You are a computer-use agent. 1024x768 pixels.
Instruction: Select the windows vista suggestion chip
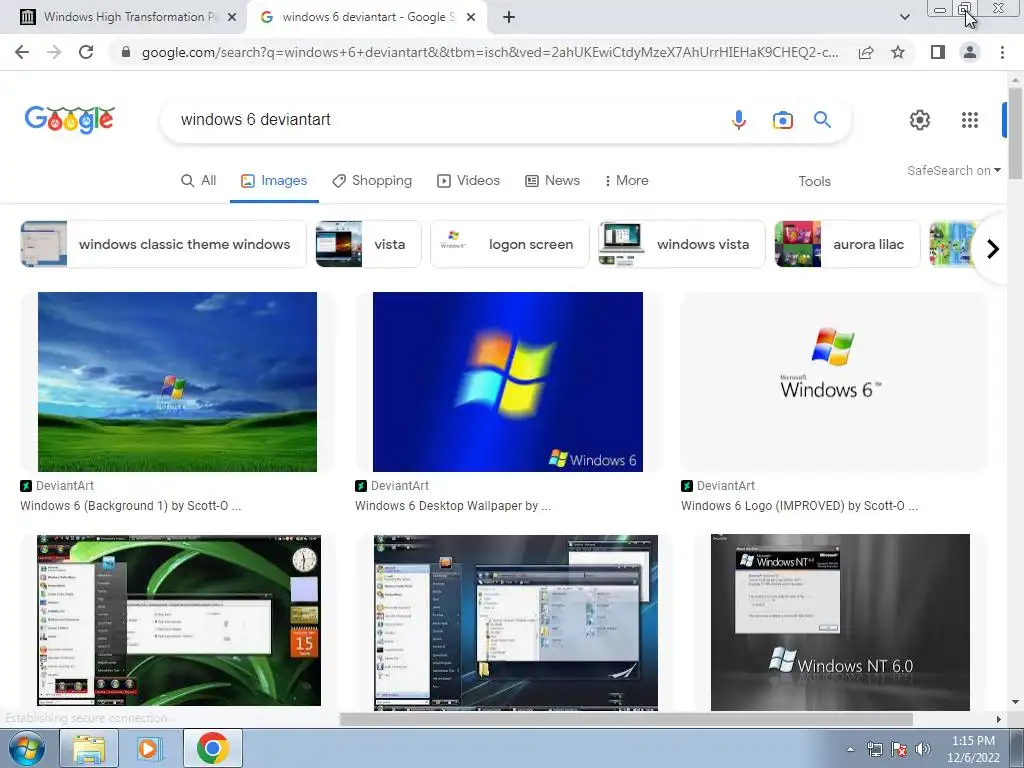[682, 244]
